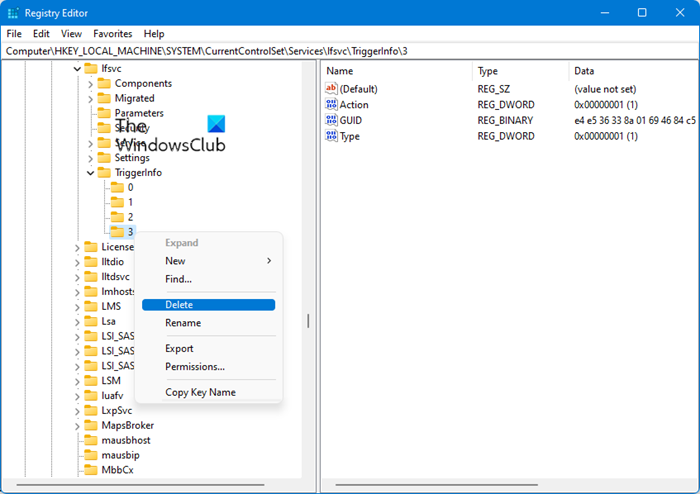Expand the MapsBroker key

(x=77, y=426)
